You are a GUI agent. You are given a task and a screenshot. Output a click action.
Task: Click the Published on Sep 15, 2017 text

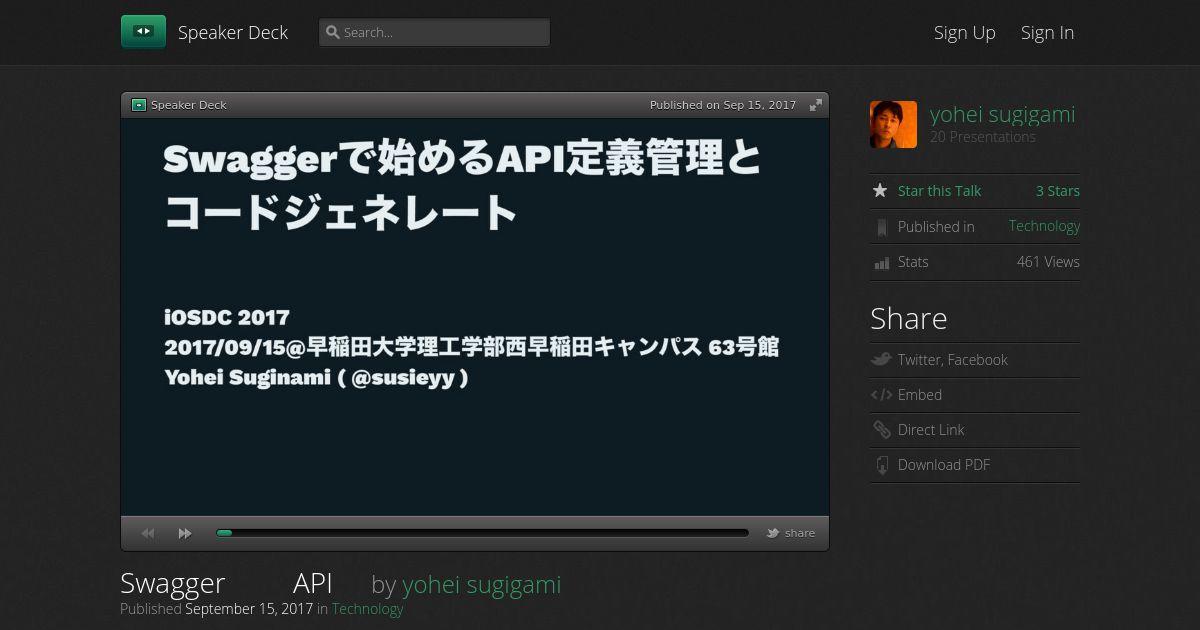point(723,105)
